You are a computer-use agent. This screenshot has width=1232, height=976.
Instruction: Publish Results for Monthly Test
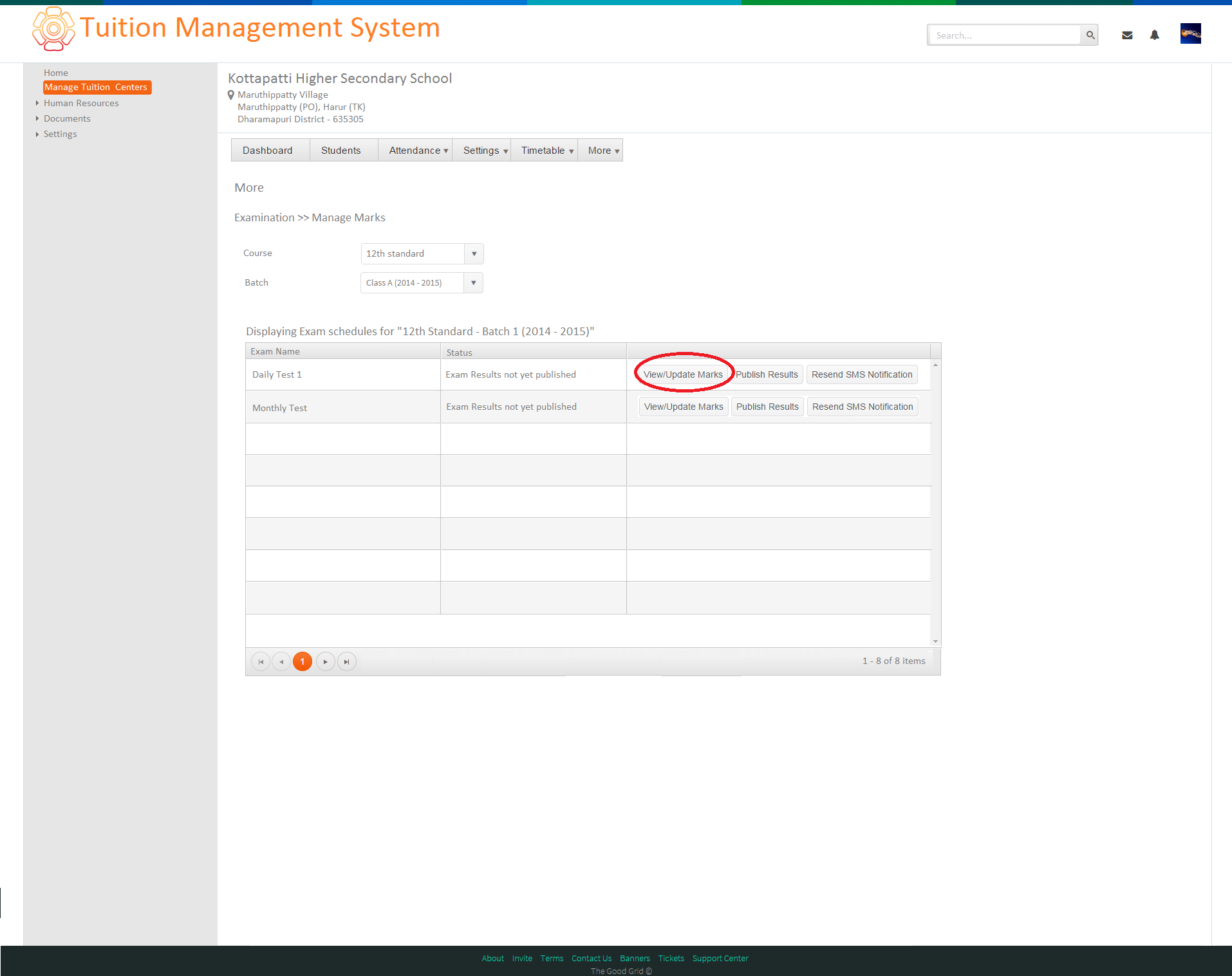coord(767,407)
